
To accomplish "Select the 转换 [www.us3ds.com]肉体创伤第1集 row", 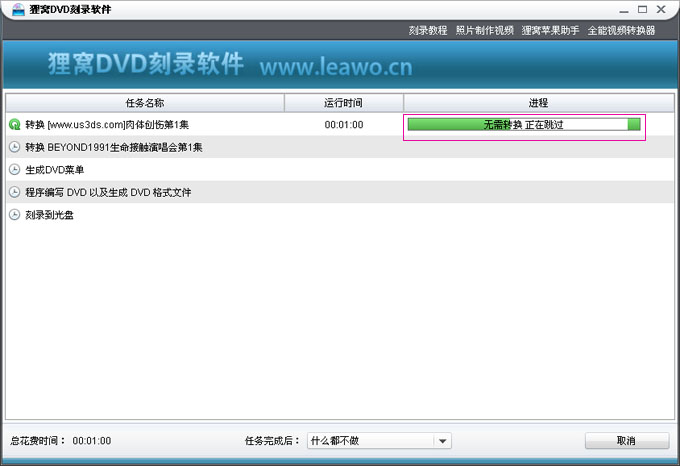I will pyautogui.click(x=340, y=125).
